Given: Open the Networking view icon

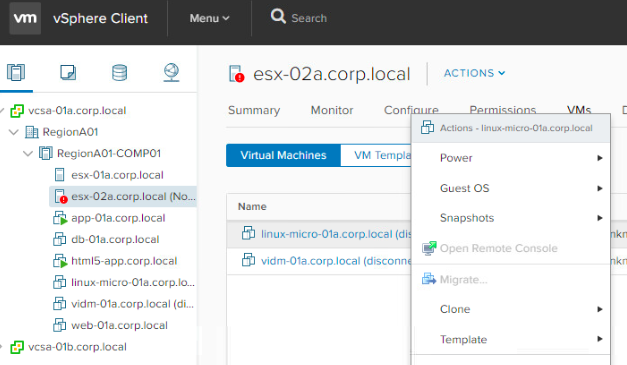Looking at the screenshot, I should pyautogui.click(x=171, y=72).
